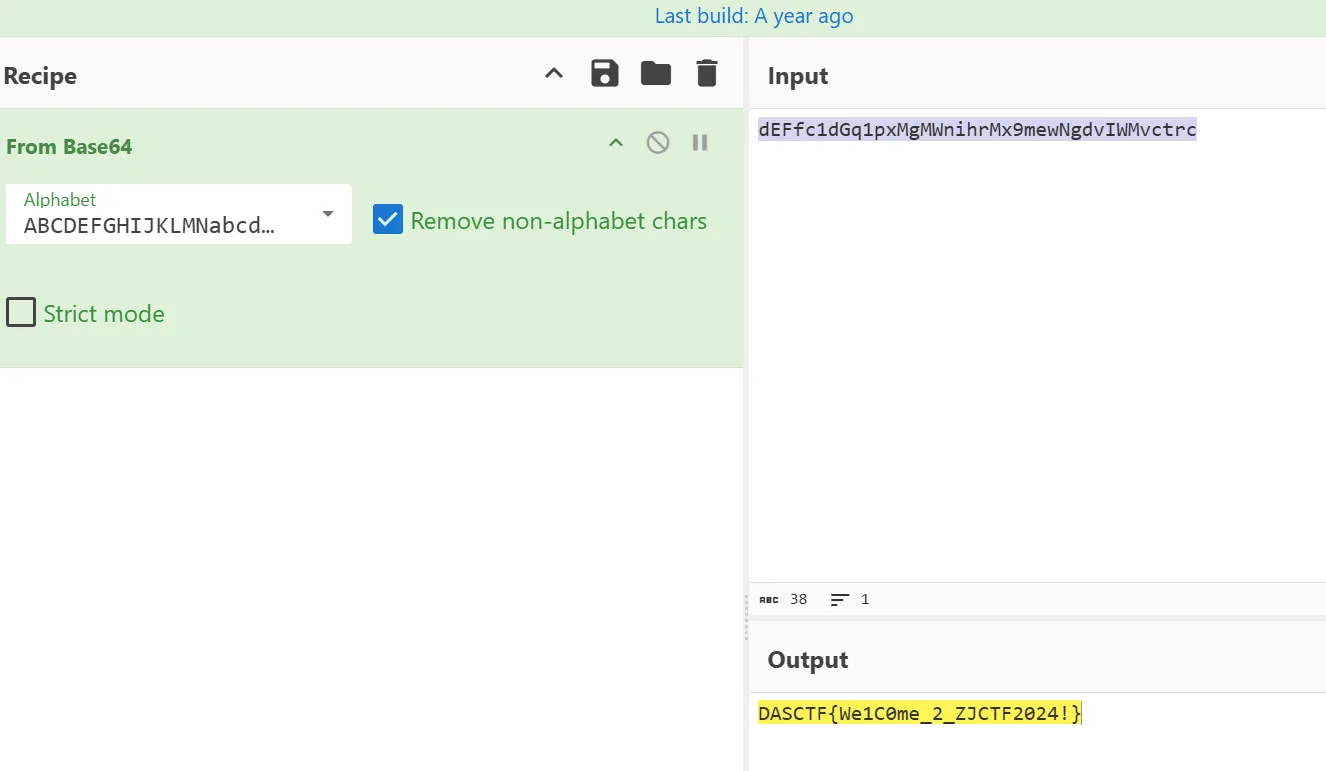This screenshot has height=771, width=1326.
Task: Click the From Base64 operation title
Action: [69, 147]
